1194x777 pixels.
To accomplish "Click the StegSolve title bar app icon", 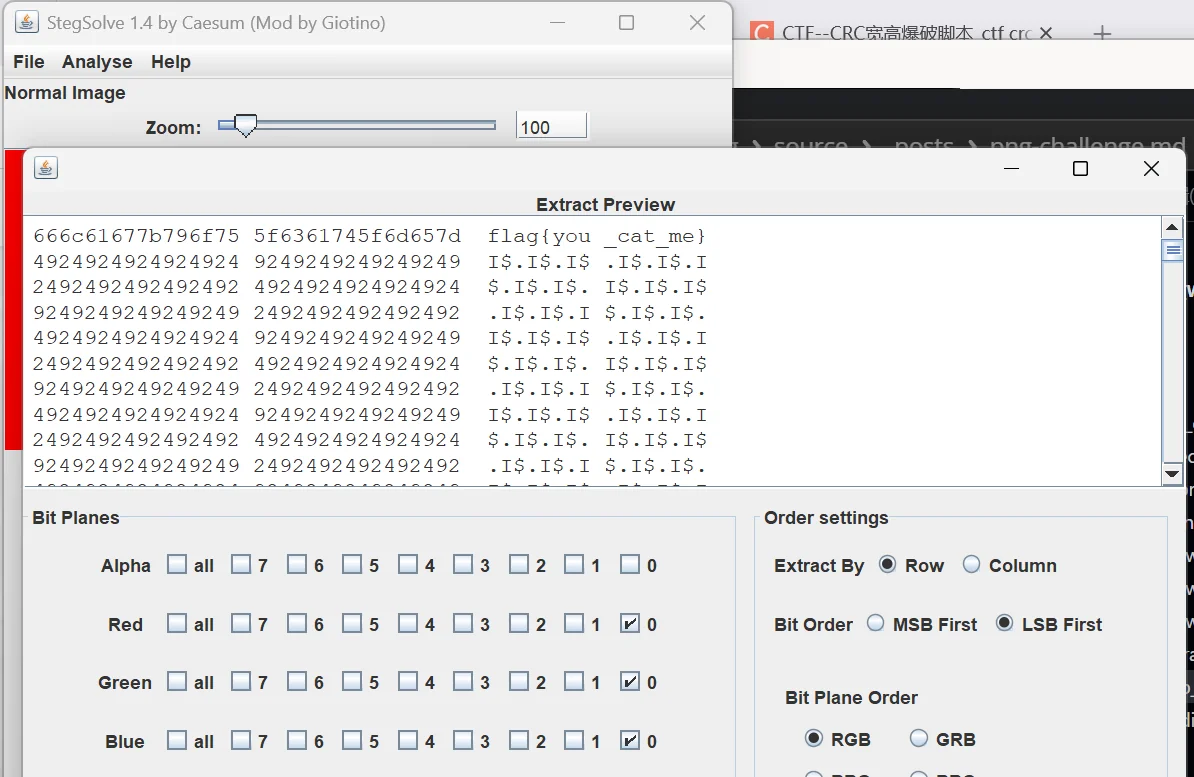I will (x=27, y=22).
